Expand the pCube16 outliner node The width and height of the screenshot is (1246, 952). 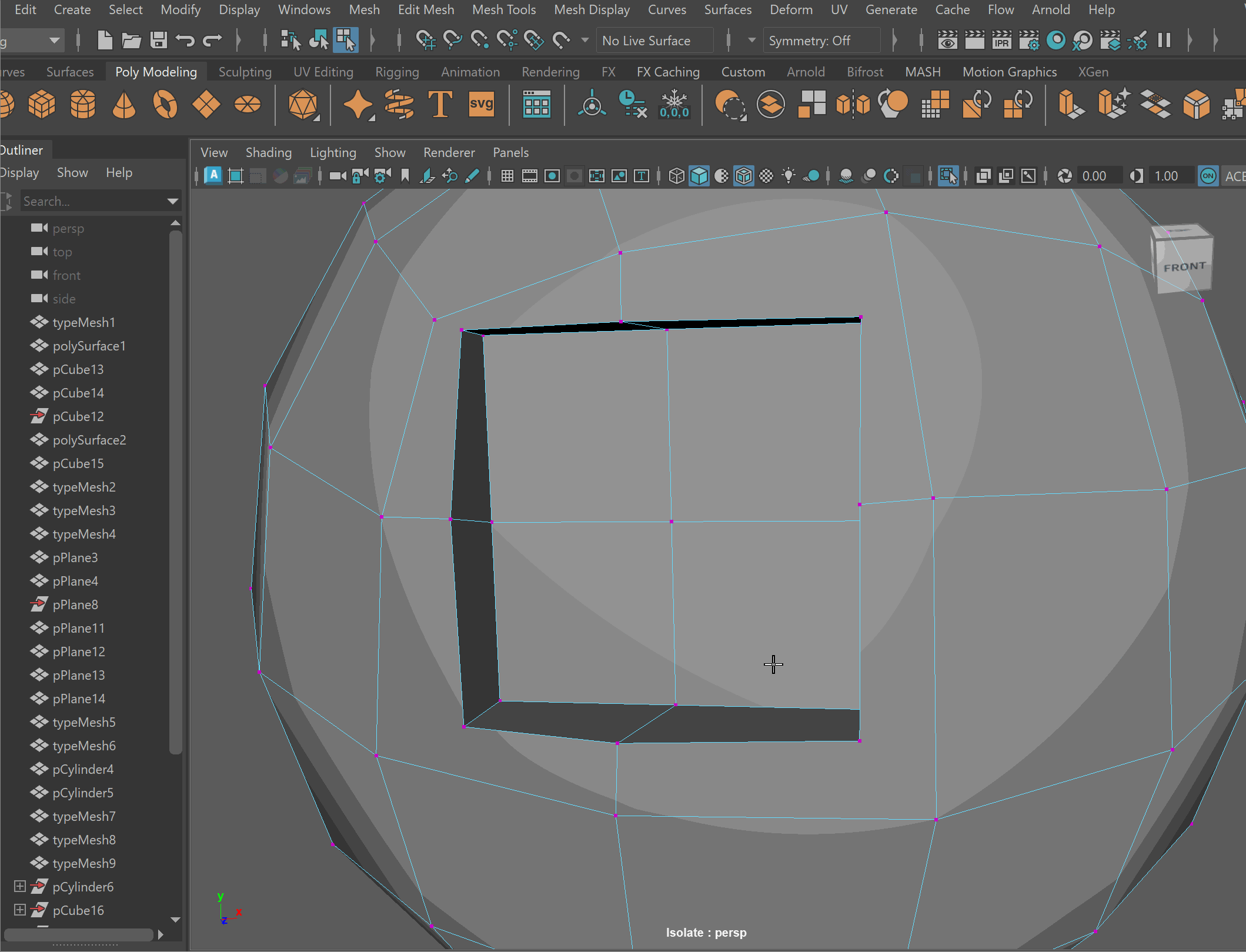coord(19,910)
